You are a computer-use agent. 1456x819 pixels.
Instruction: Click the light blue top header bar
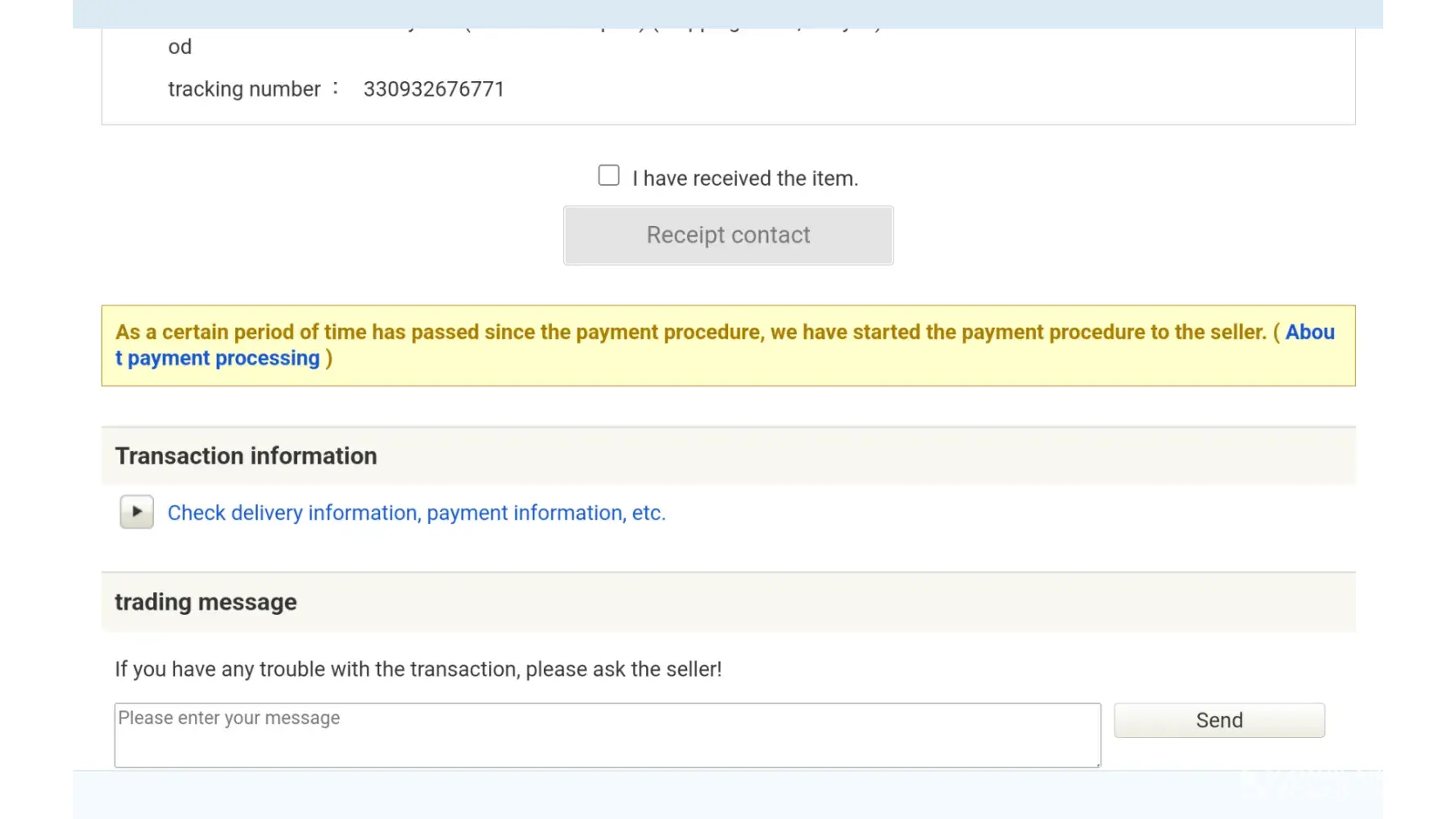tap(729, 13)
